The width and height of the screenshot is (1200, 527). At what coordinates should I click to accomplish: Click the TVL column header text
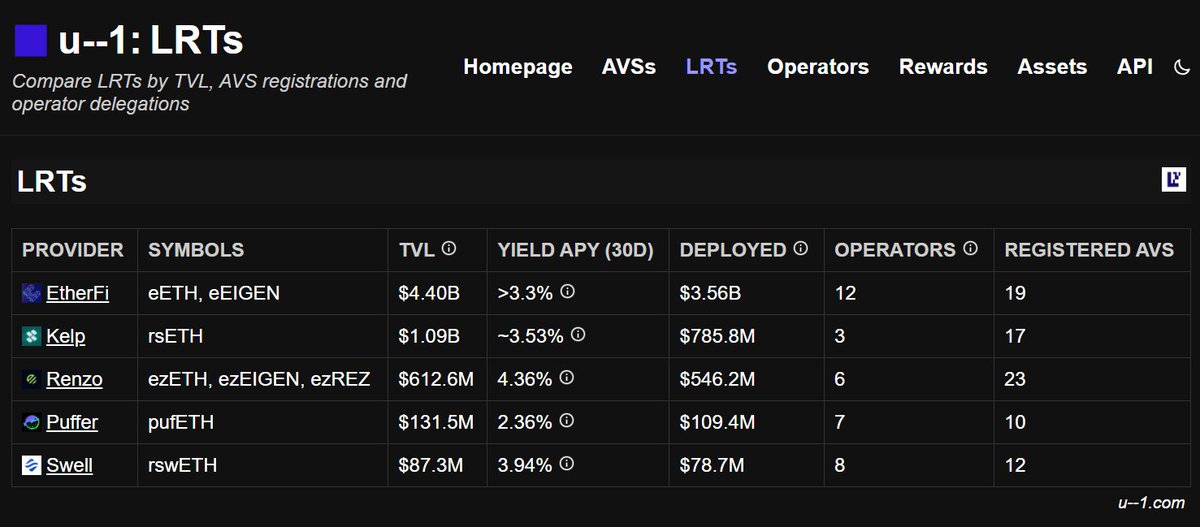416,250
